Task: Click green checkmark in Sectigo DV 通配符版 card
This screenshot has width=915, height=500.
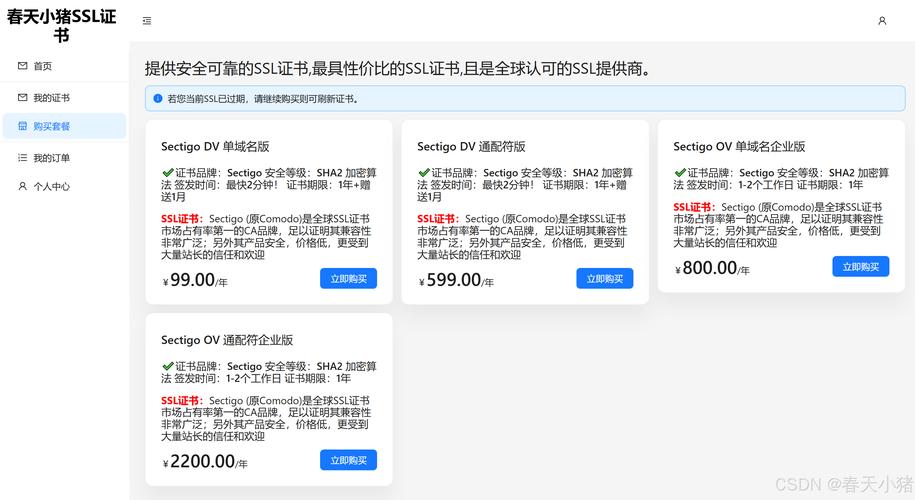Action: 424,173
